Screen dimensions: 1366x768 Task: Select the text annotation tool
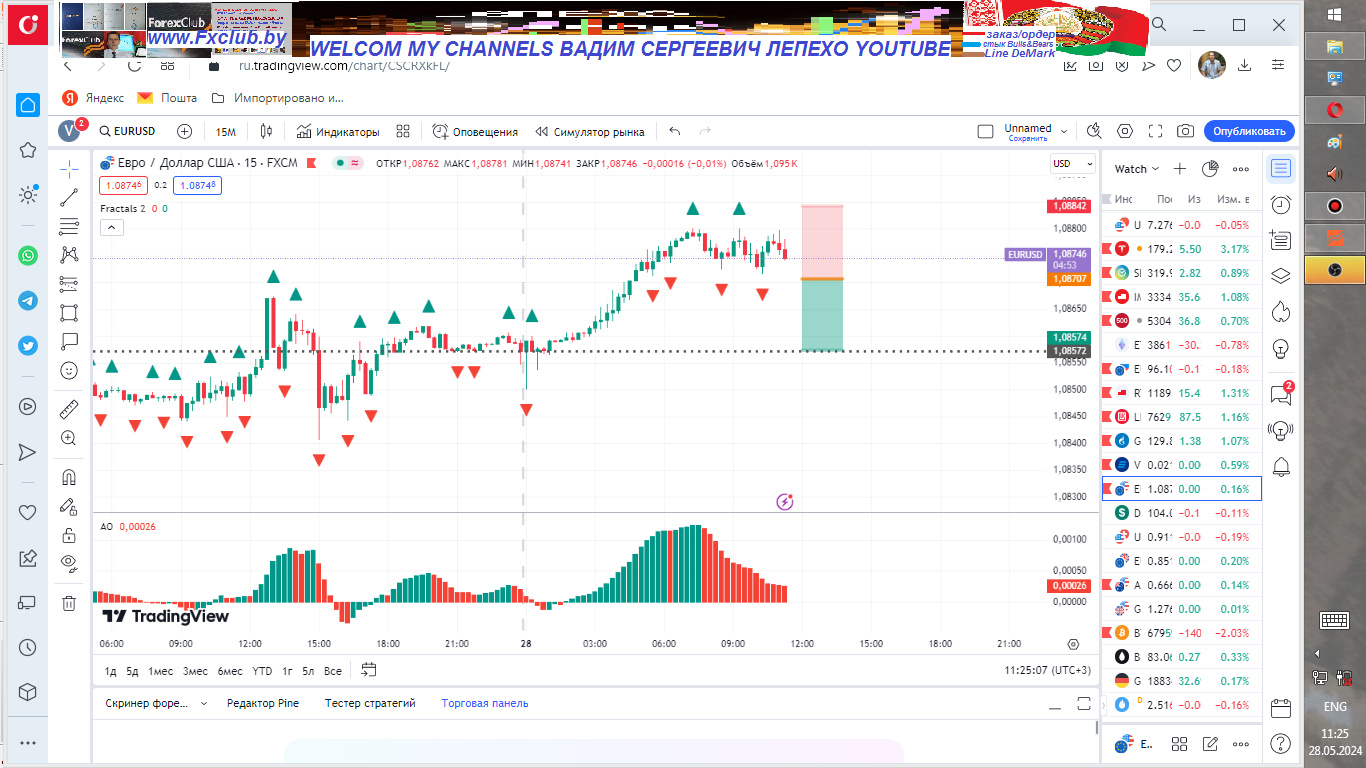coord(69,341)
